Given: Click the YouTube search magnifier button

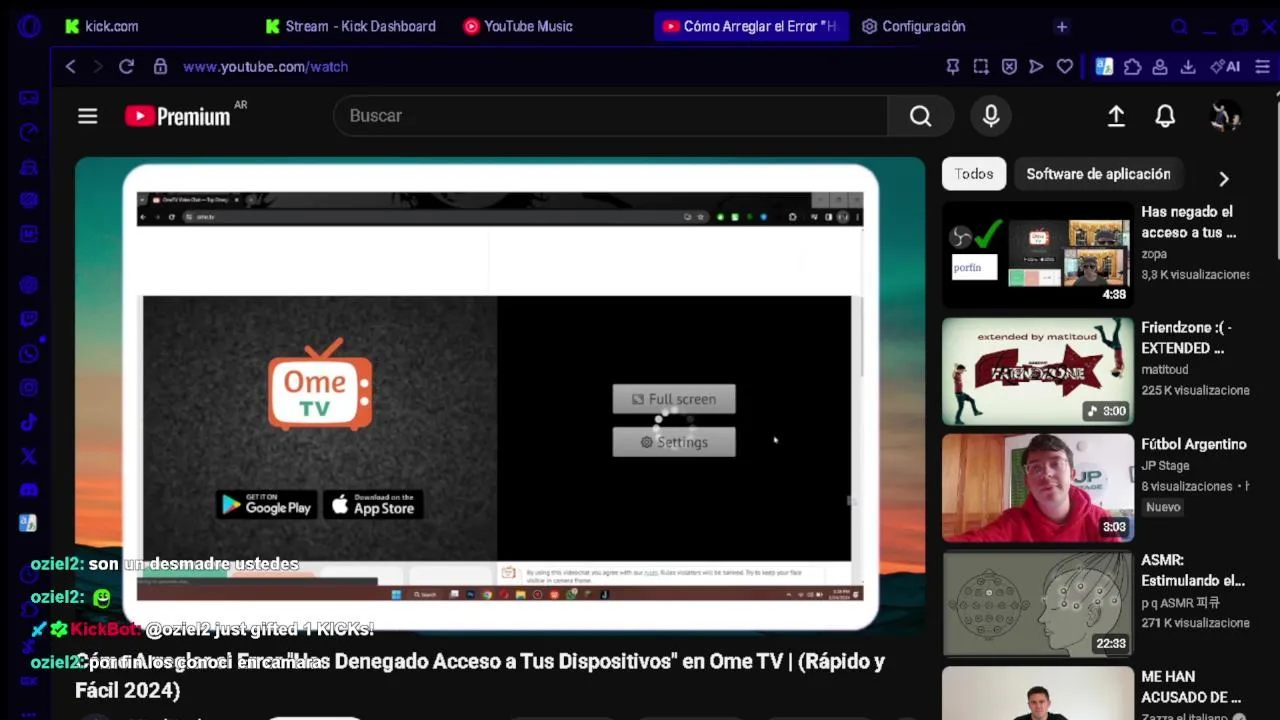Looking at the screenshot, I should (920, 116).
